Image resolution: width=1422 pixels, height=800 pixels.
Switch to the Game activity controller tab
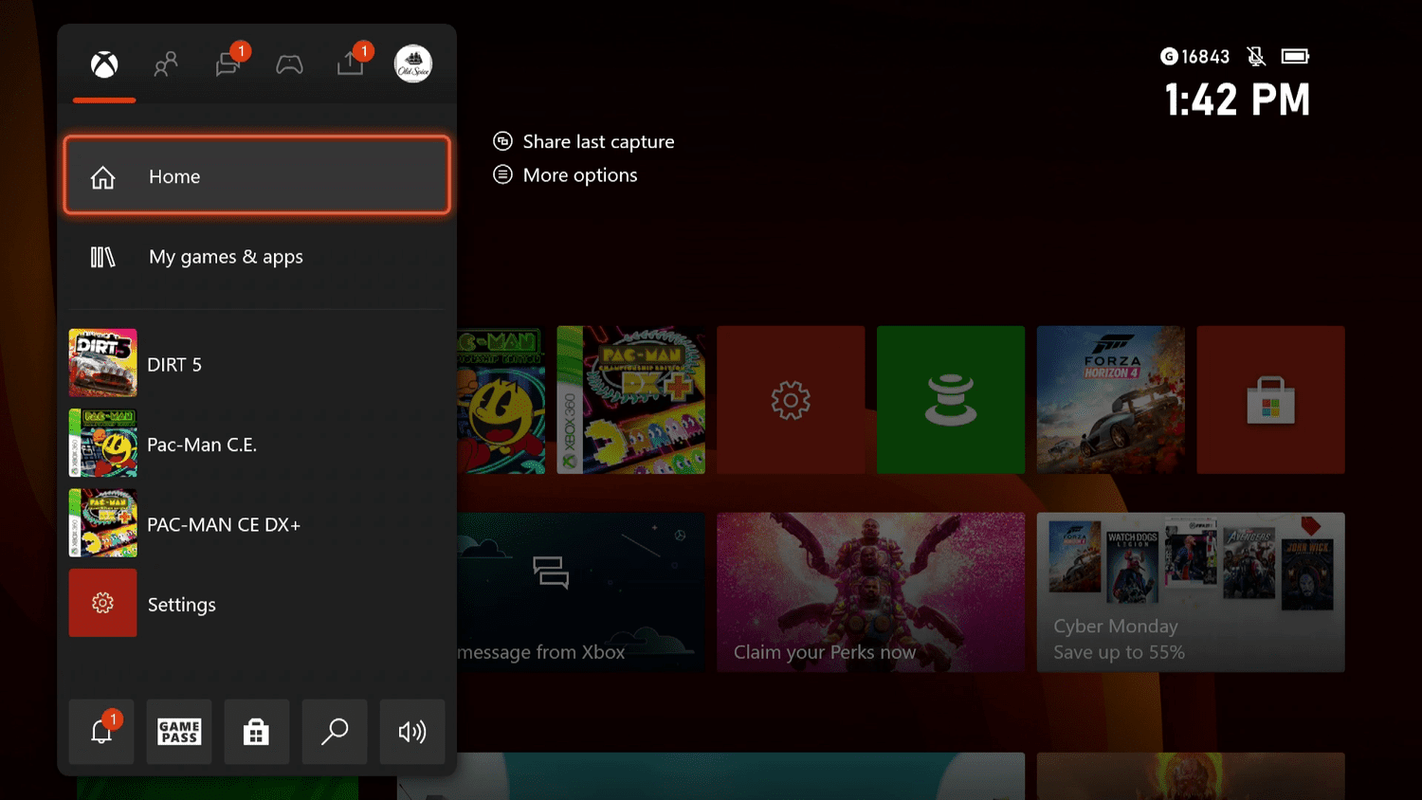pos(290,65)
